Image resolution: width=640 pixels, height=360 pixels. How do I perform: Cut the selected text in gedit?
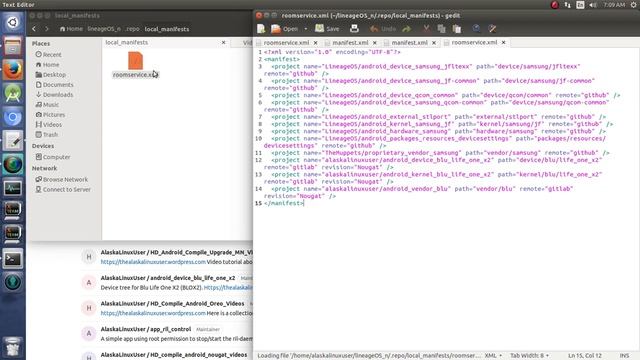pyautogui.click(x=426, y=29)
